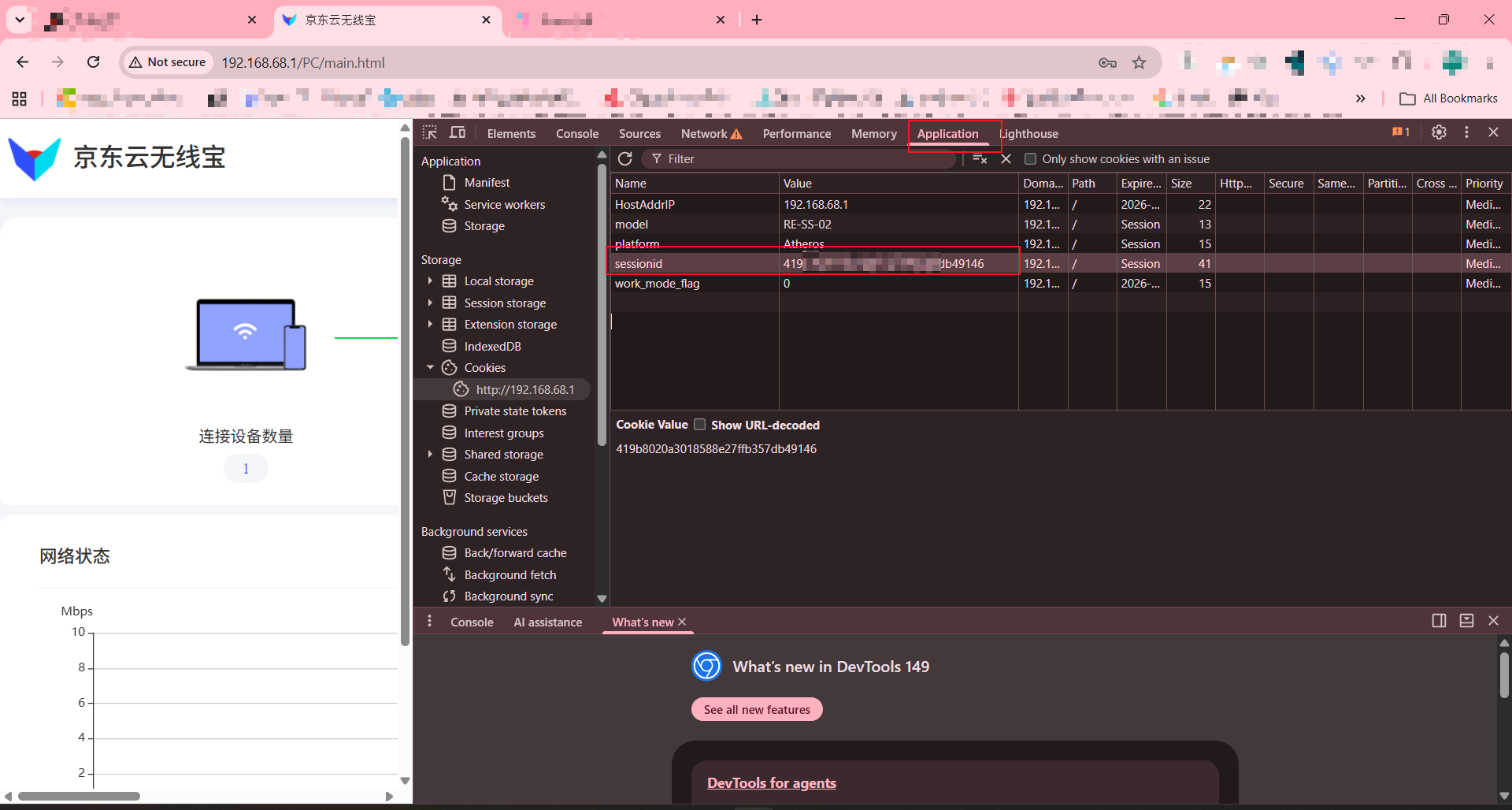
Task: Open the DevTools customize three-dot menu
Action: [1466, 132]
